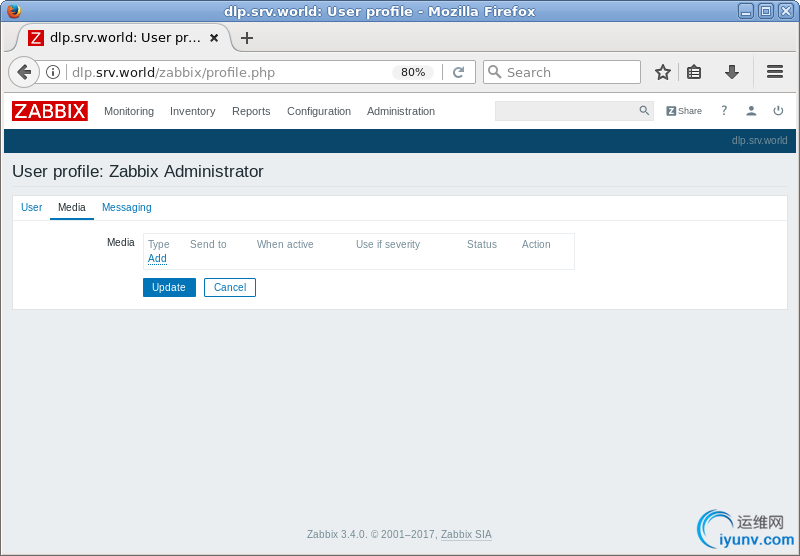Maximize the Firefox window

point(765,11)
